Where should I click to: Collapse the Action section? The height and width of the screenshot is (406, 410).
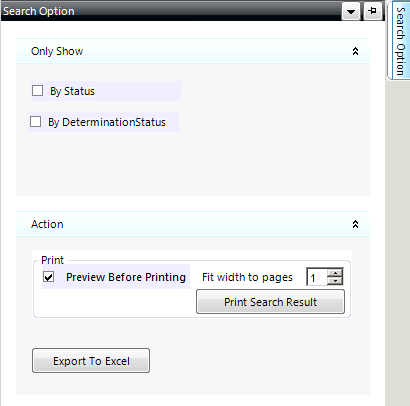(x=355, y=224)
